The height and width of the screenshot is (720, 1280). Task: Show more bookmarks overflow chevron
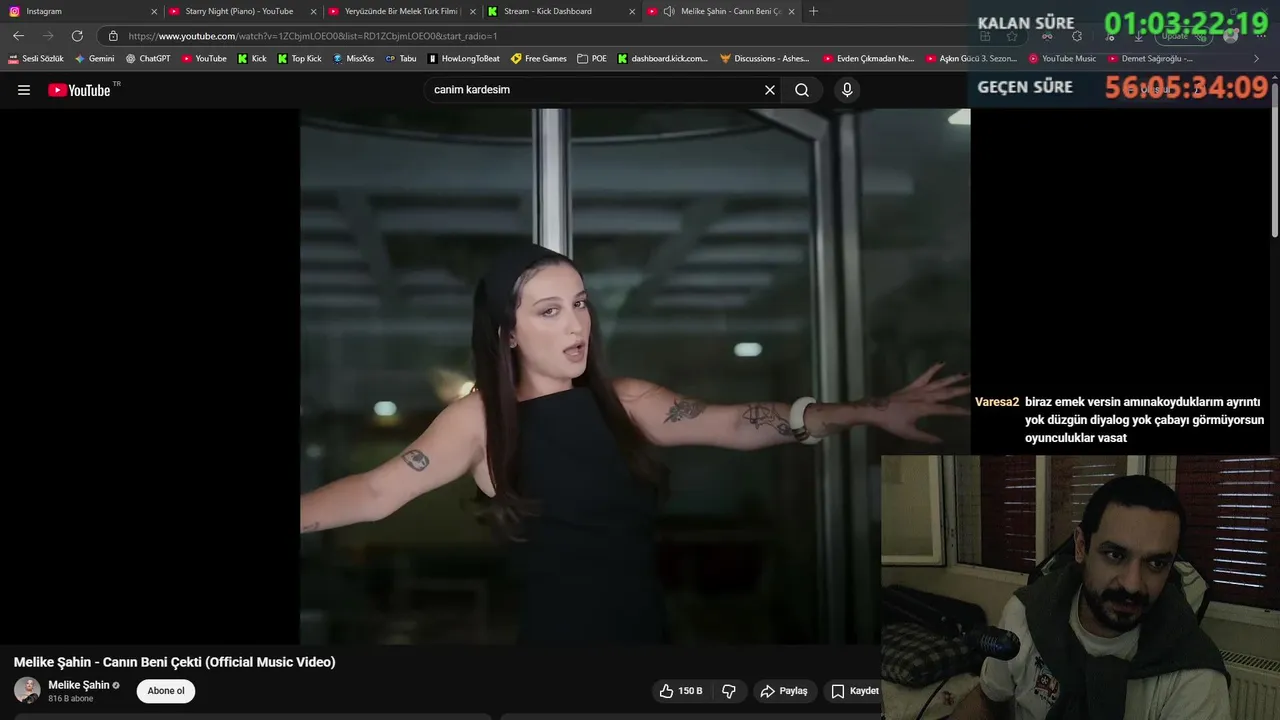pos(1257,59)
